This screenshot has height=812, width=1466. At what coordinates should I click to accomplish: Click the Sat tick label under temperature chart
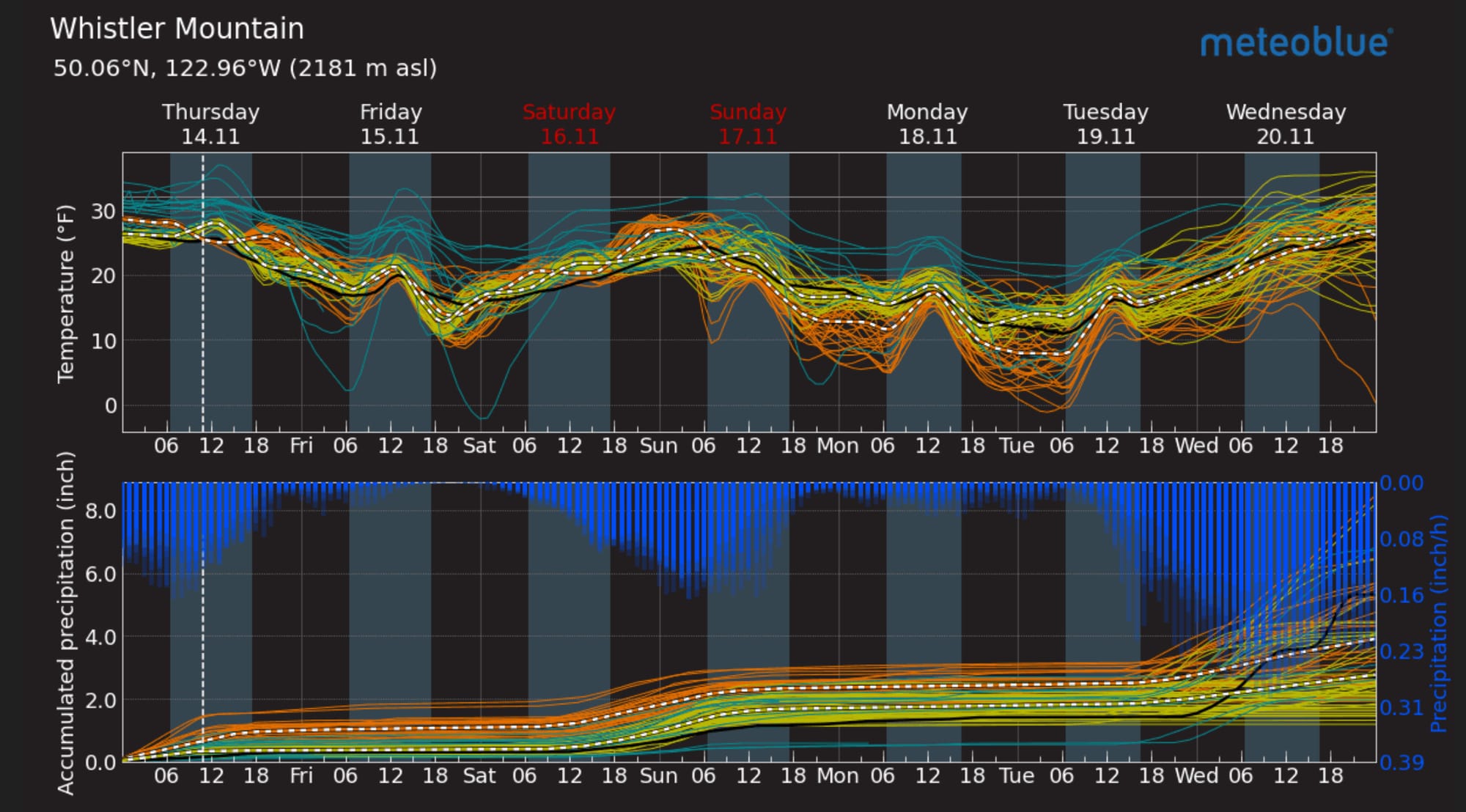[x=479, y=446]
